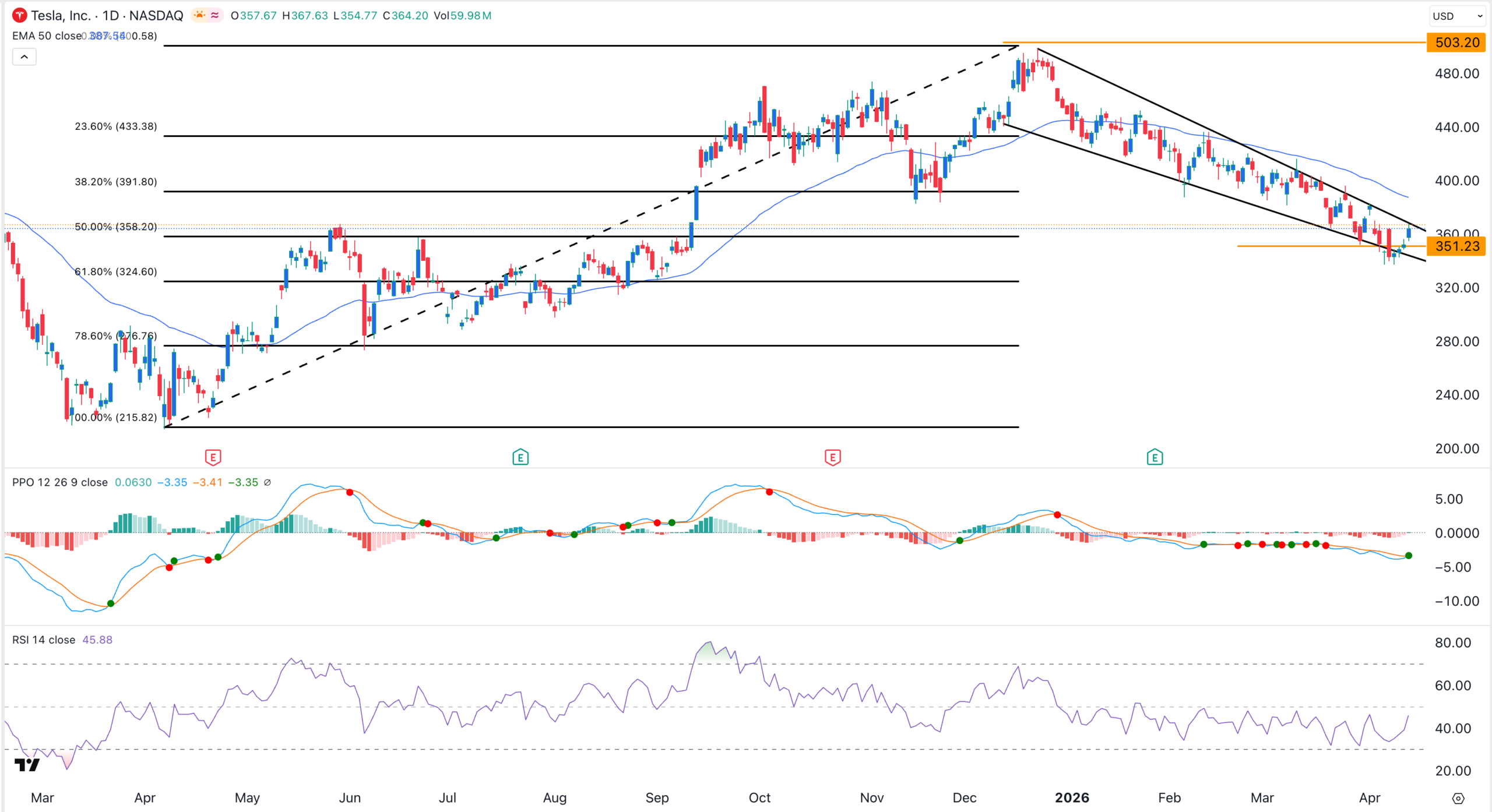Select the 'EMA 50 close' indicator legend
The image size is (1492, 812).
click(x=47, y=36)
